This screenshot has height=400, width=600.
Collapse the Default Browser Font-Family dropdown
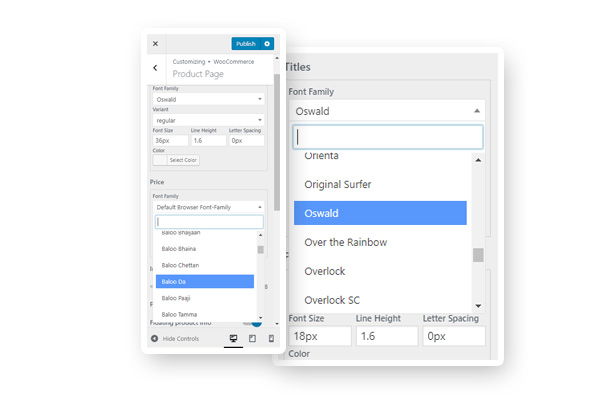209,207
